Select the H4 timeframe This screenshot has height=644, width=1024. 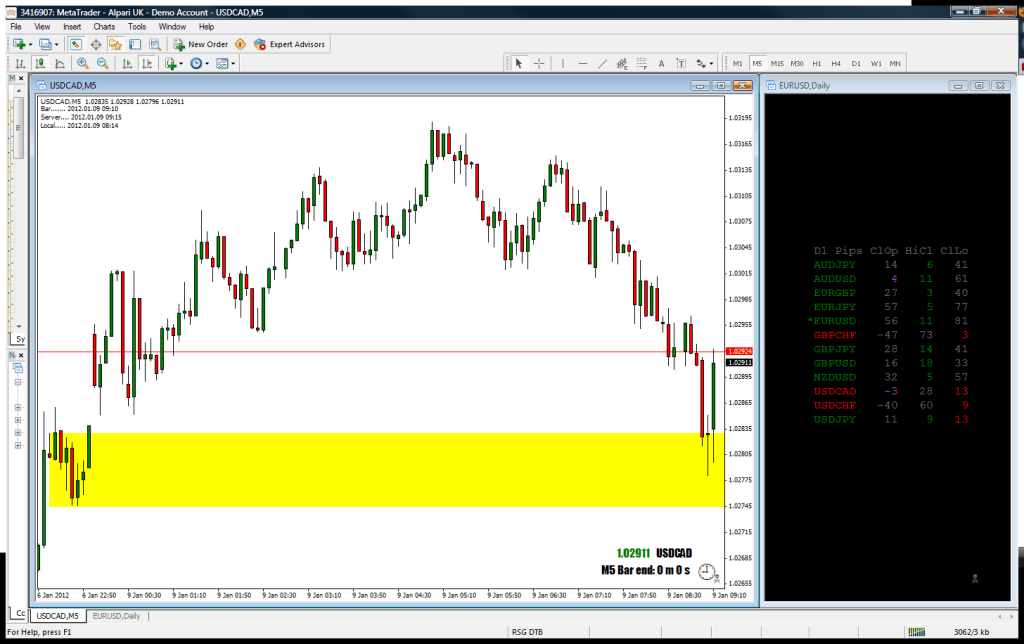coord(836,63)
